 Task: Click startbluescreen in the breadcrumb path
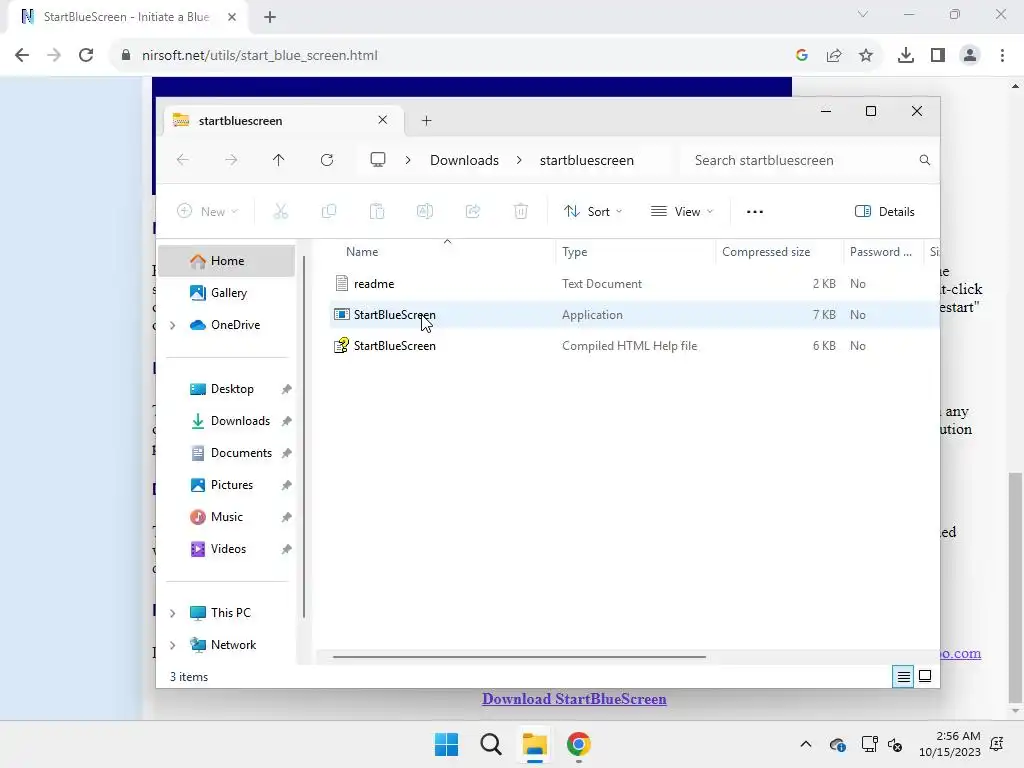coord(586,160)
